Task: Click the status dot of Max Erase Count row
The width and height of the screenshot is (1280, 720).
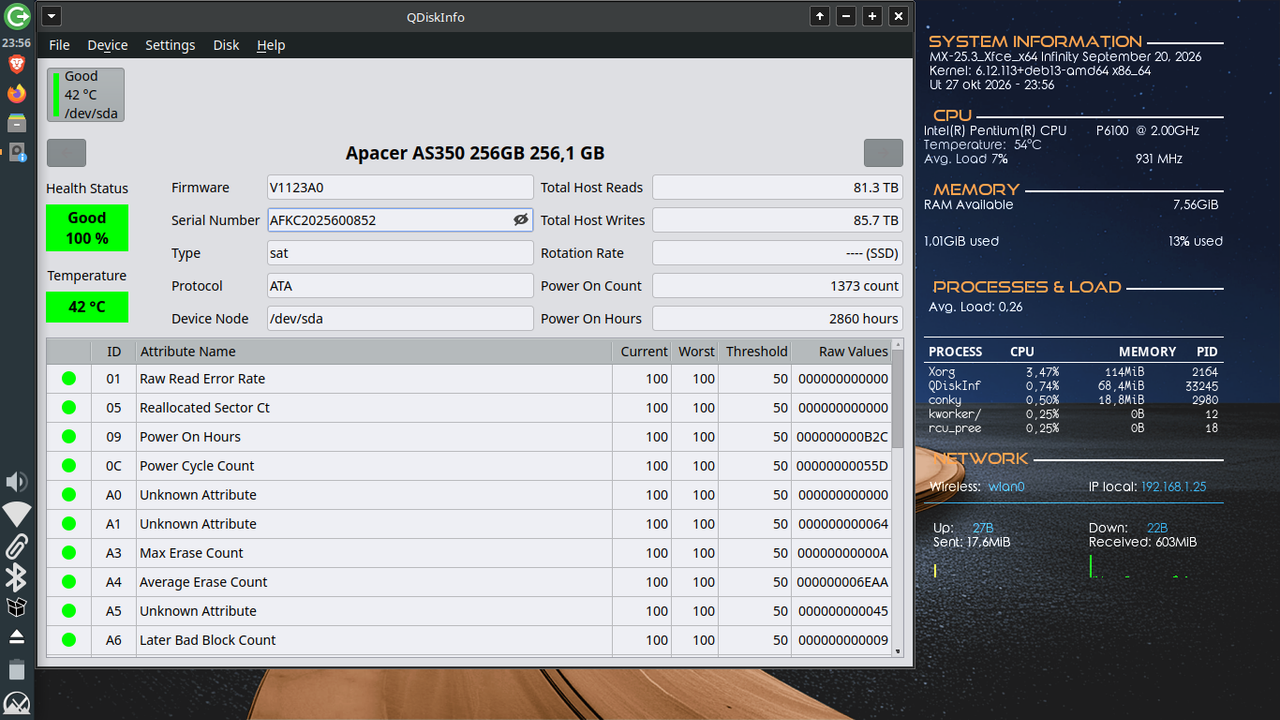Action: (69, 552)
